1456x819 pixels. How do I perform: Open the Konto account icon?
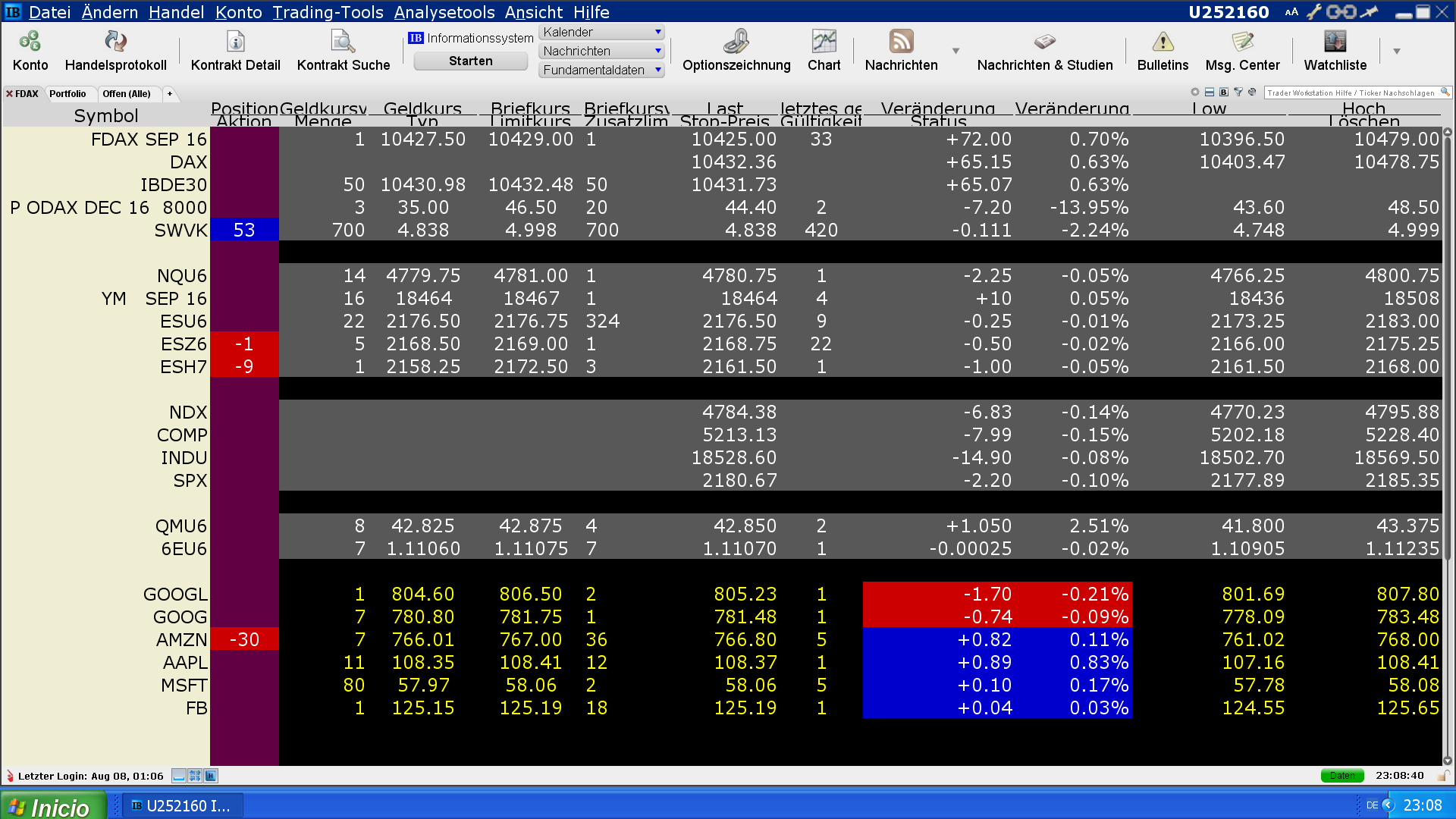30,42
